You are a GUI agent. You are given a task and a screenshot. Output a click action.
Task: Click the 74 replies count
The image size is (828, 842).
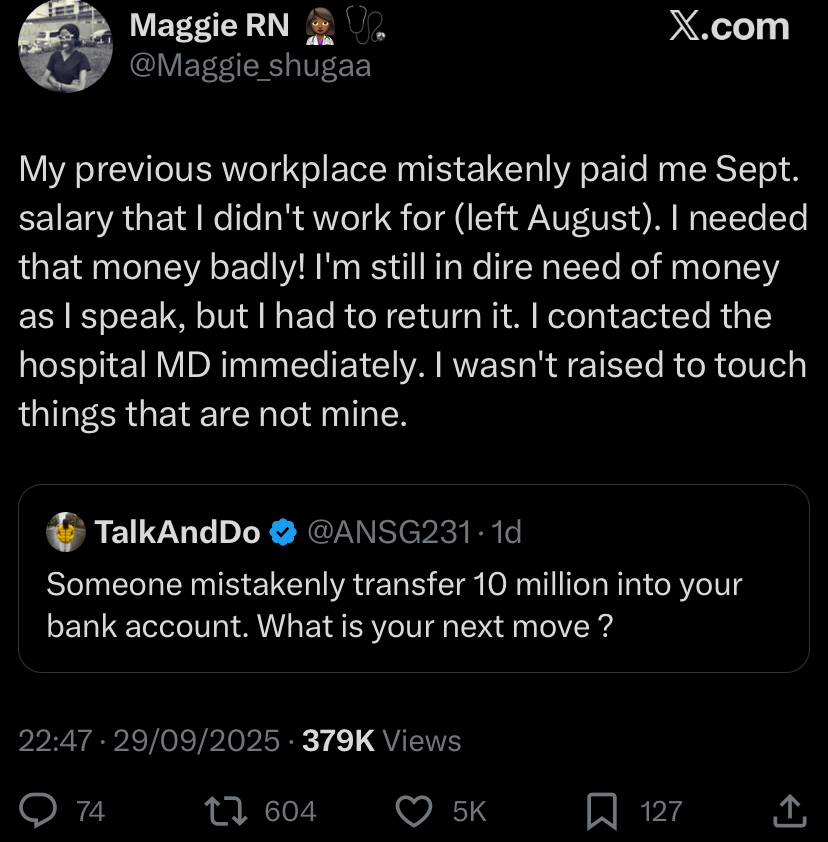pyautogui.click(x=90, y=811)
